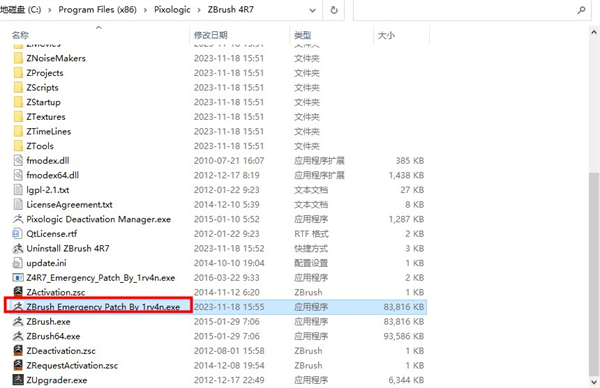Screen dimensions: 600x388
Task: Select the ZTools folder name
Action: click(x=40, y=146)
